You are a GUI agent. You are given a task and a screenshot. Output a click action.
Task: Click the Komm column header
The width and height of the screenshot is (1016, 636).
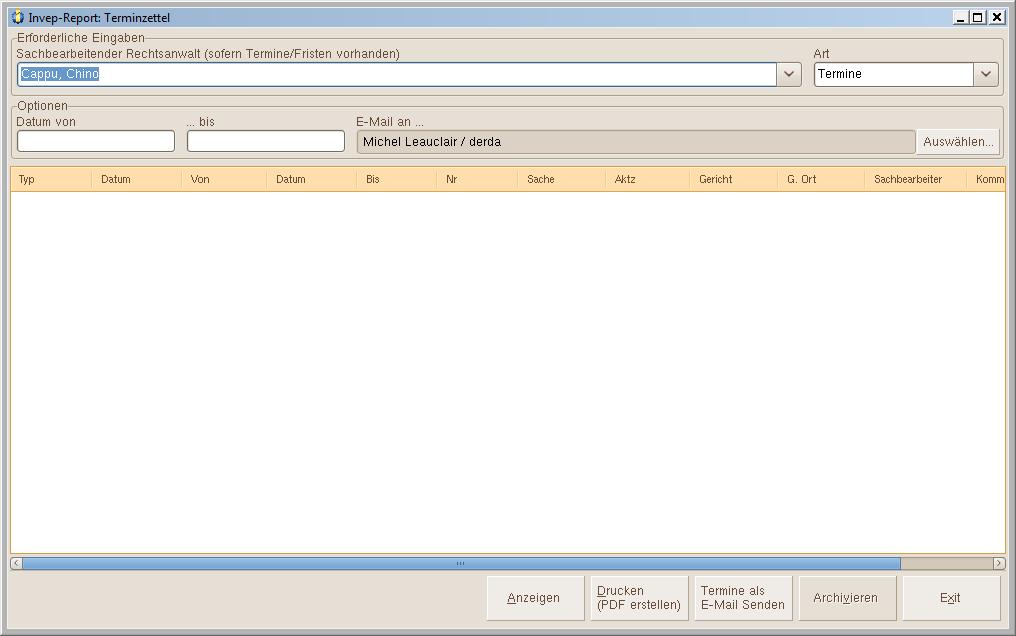tap(986, 179)
